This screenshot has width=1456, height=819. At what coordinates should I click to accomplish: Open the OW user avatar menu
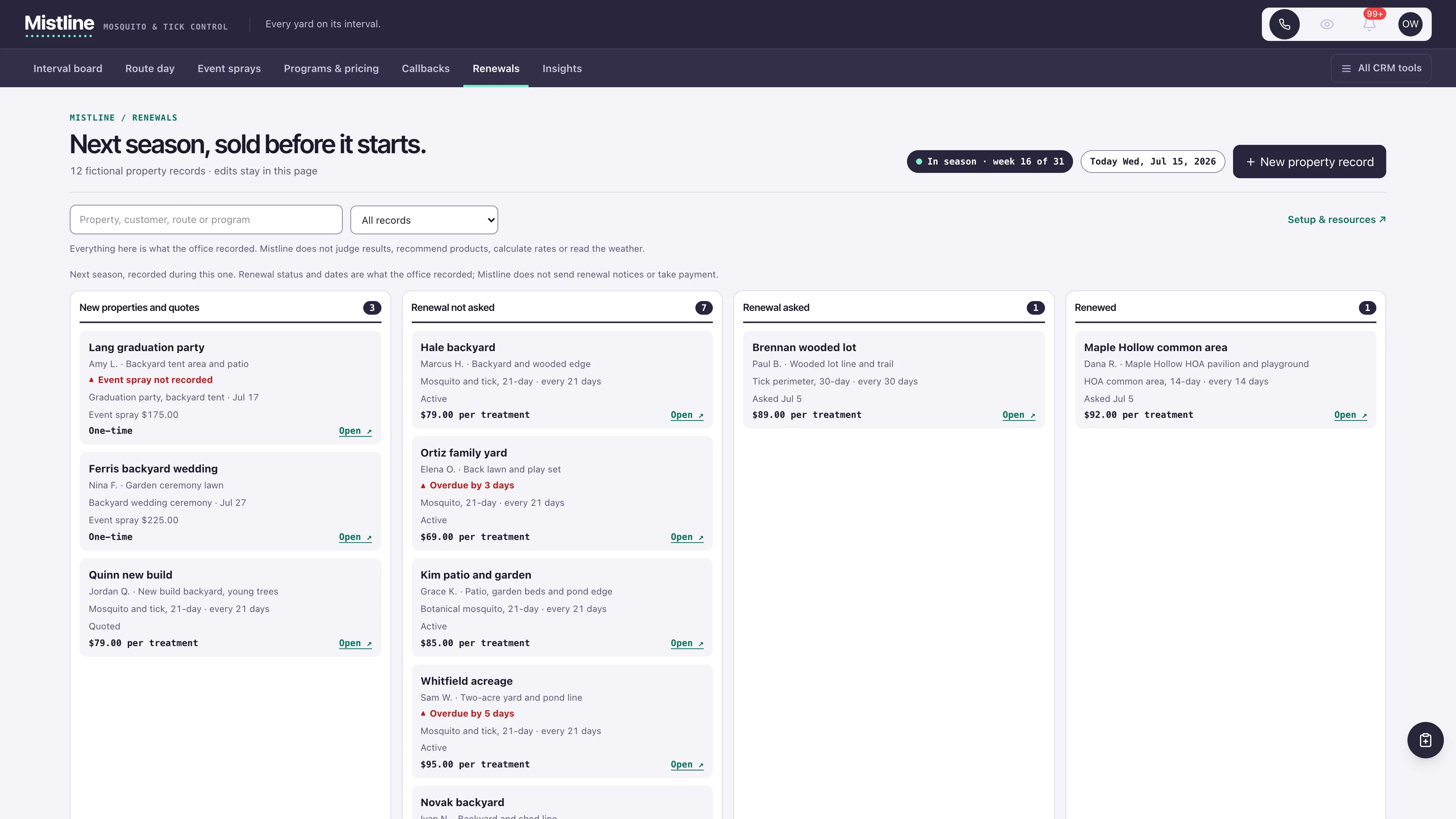pos(1410,24)
